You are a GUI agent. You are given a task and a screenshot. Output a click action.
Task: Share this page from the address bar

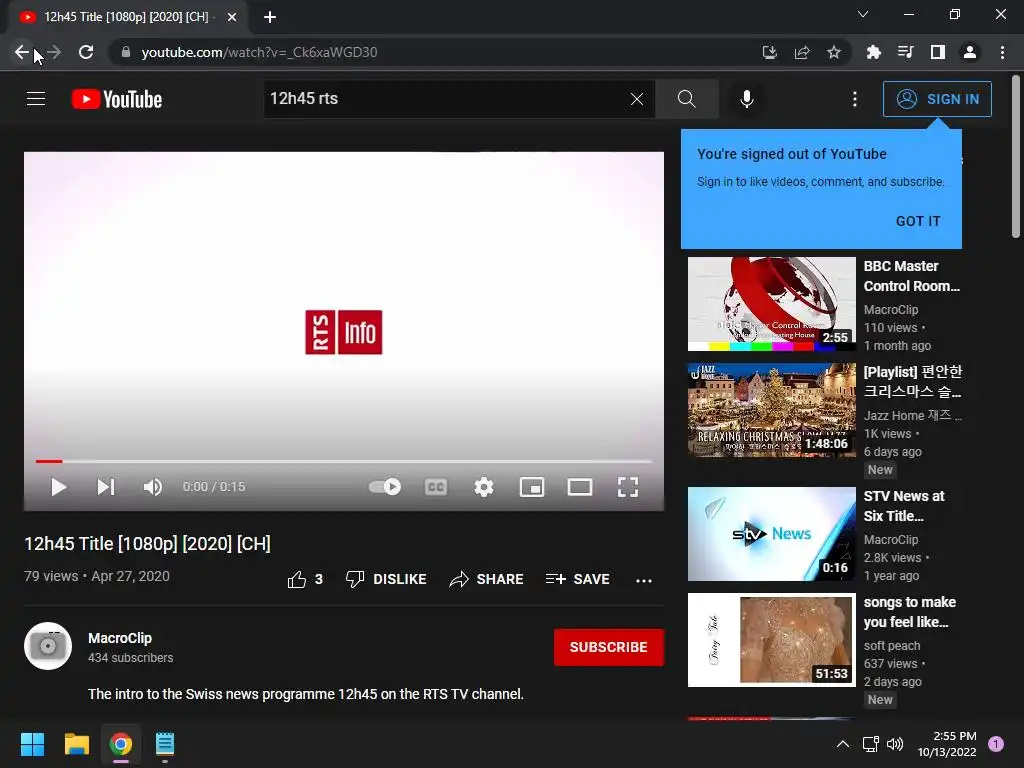tap(802, 52)
